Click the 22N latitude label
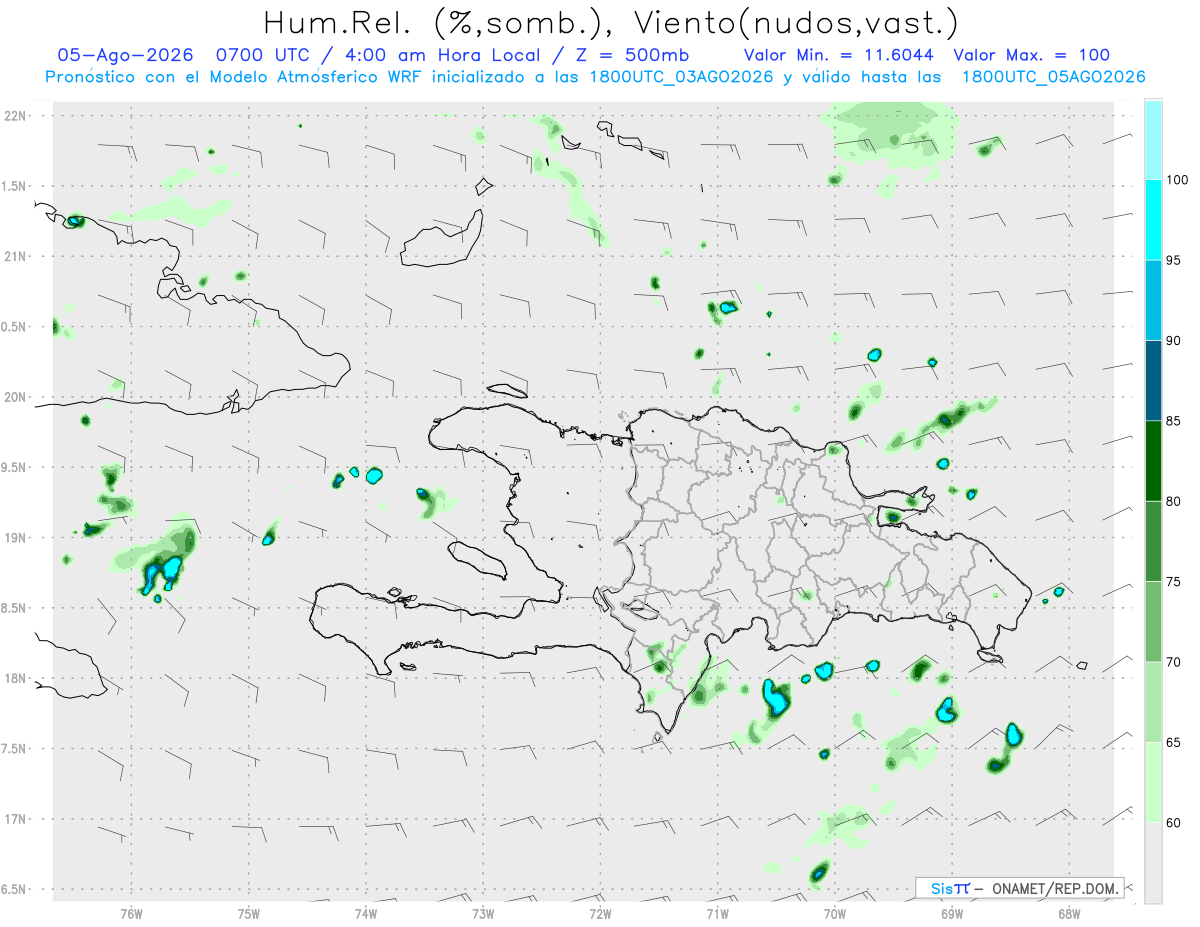This screenshot has height=927, width=1200. point(15,115)
